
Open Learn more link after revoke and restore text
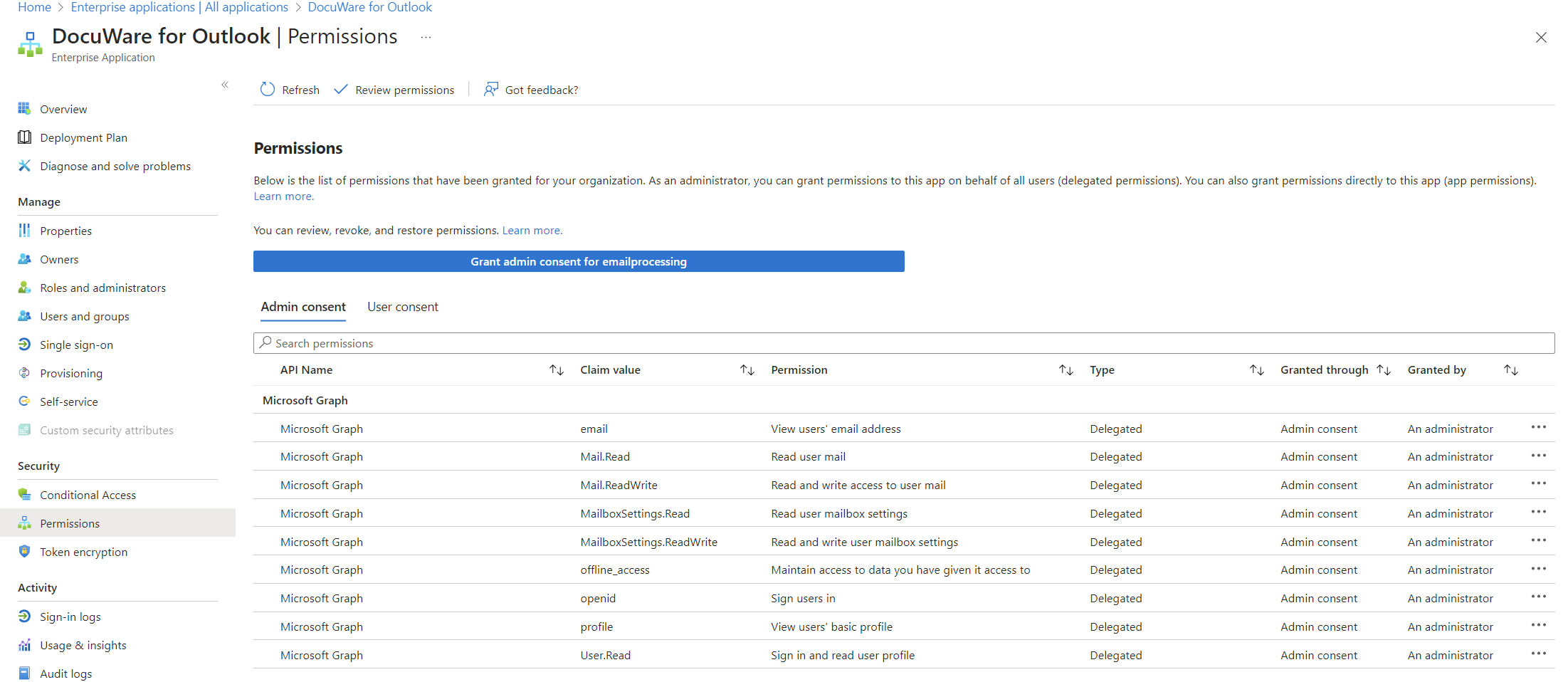tap(532, 231)
